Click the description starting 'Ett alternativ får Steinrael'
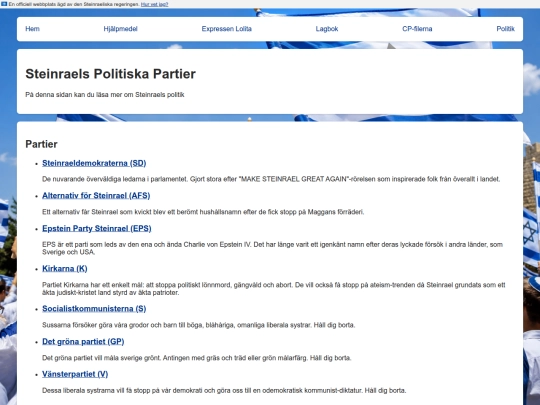Viewport: 540px width, 405px height. point(203,212)
